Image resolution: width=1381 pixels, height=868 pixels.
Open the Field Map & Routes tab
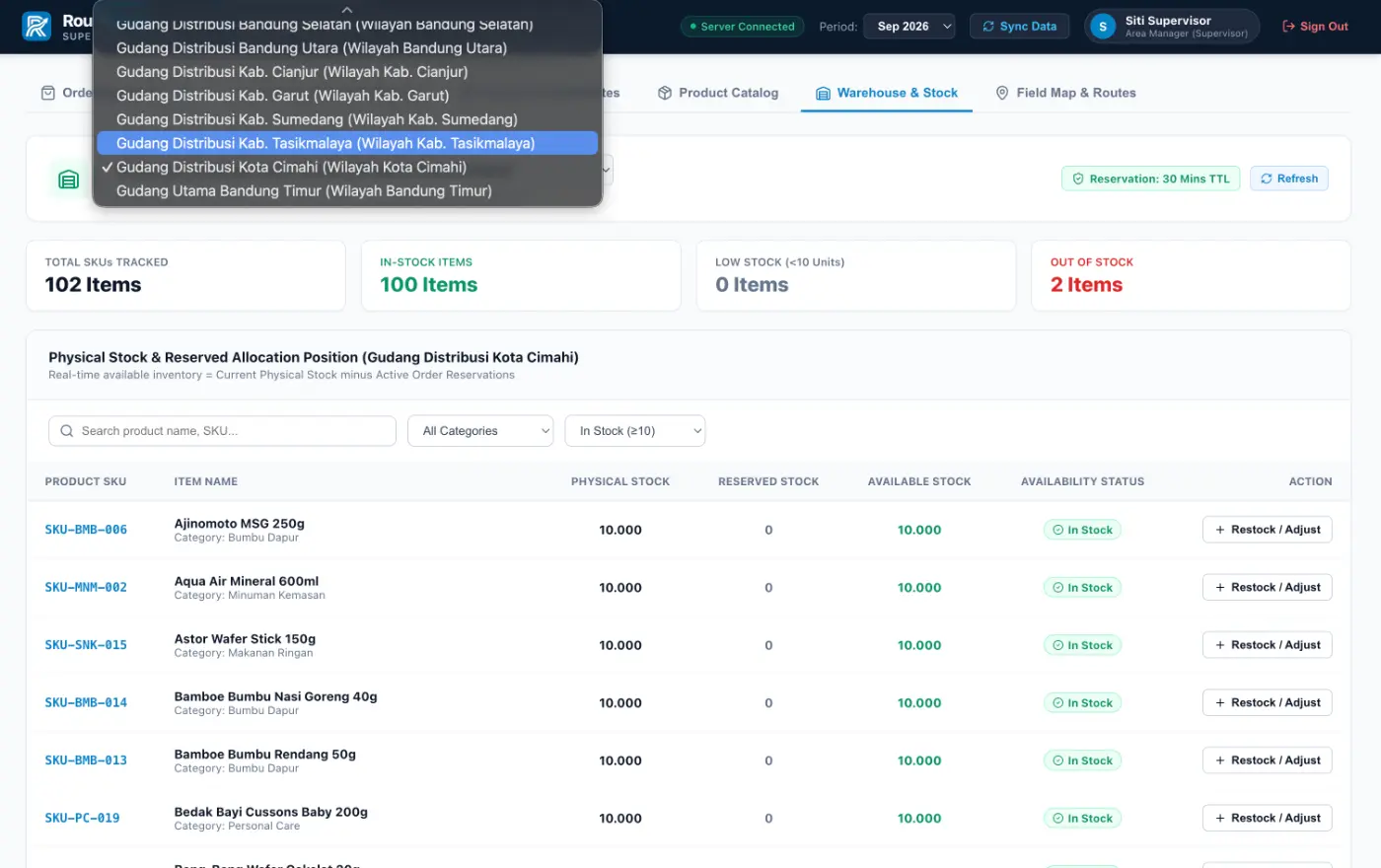(1065, 93)
